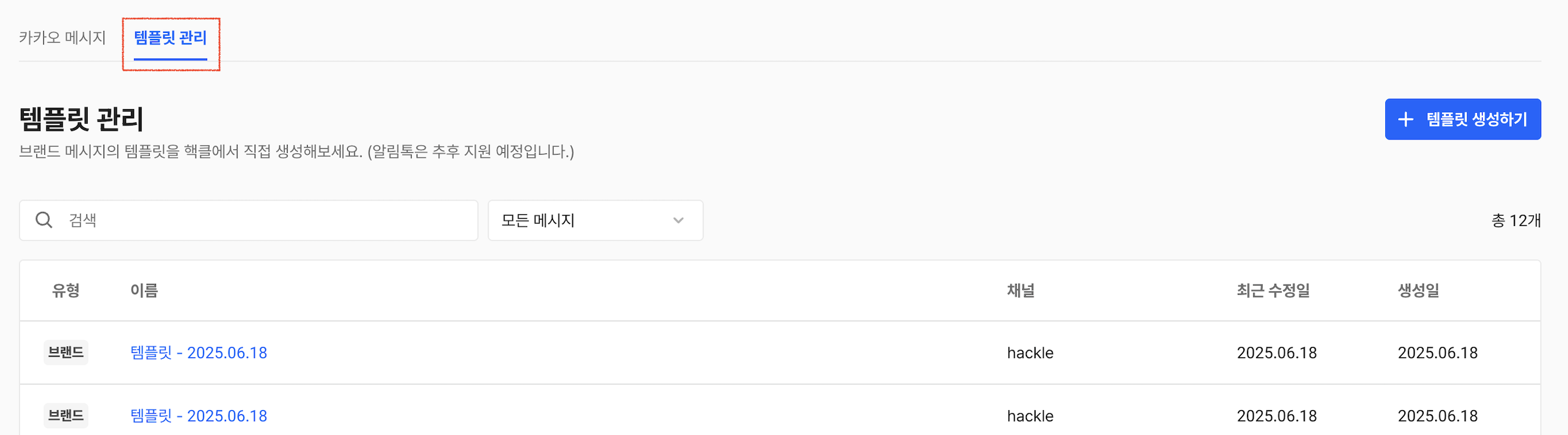Click the magnifier icon in search box
Viewport: 1568px width, 435px height.
[x=44, y=220]
